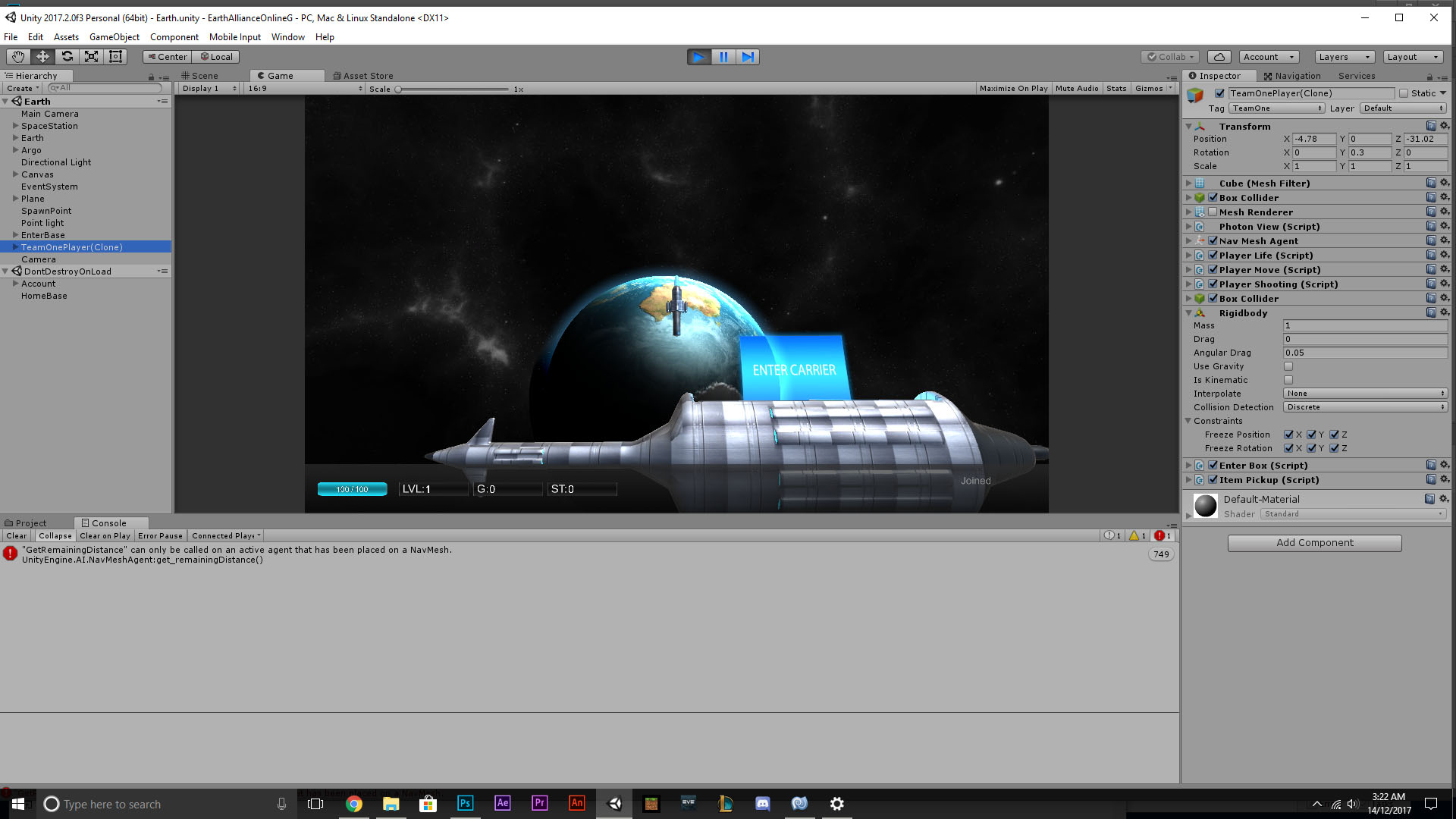This screenshot has width=1456, height=819.
Task: Select the Rect transform tool
Action: (x=115, y=57)
